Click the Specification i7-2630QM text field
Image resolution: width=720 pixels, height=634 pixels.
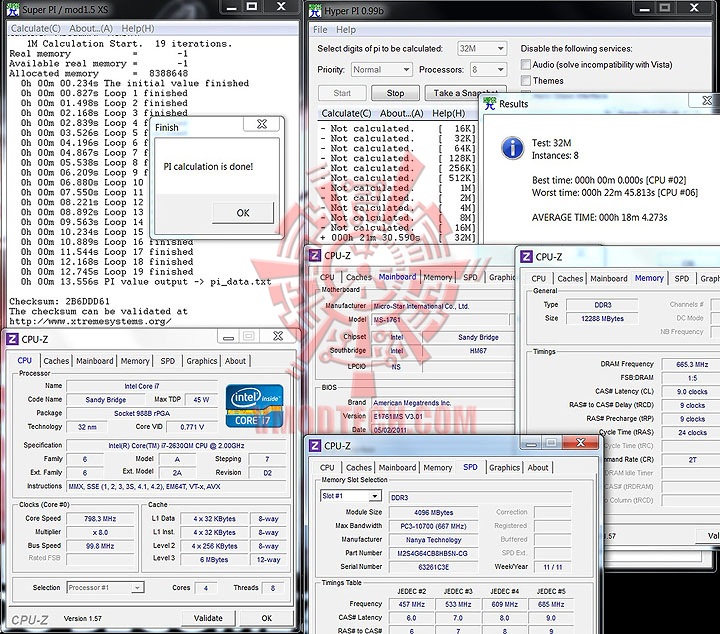pos(176,445)
